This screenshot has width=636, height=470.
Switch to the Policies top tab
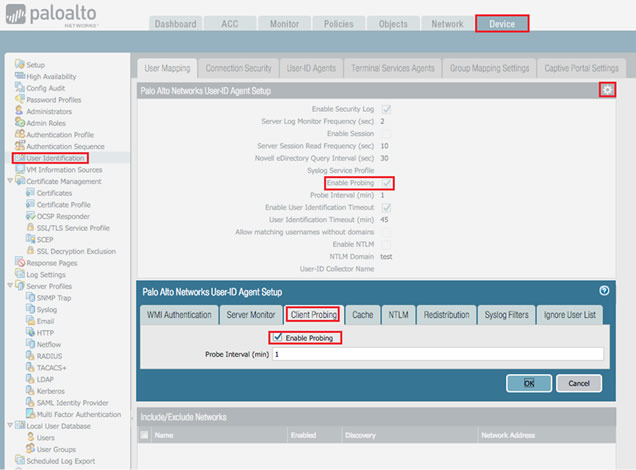tap(338, 24)
